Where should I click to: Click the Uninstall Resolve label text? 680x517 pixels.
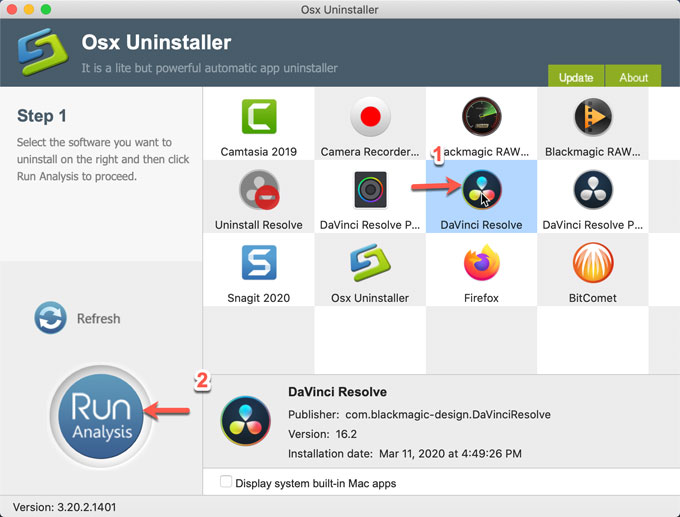(x=259, y=225)
